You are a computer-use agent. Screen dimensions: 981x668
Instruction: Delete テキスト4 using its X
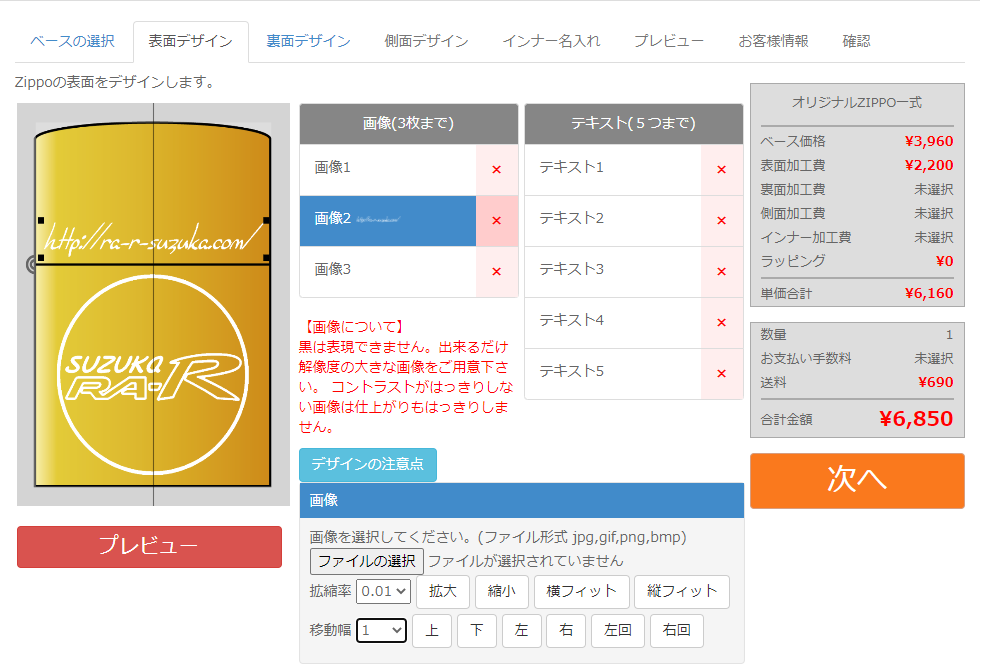pyautogui.click(x=721, y=323)
